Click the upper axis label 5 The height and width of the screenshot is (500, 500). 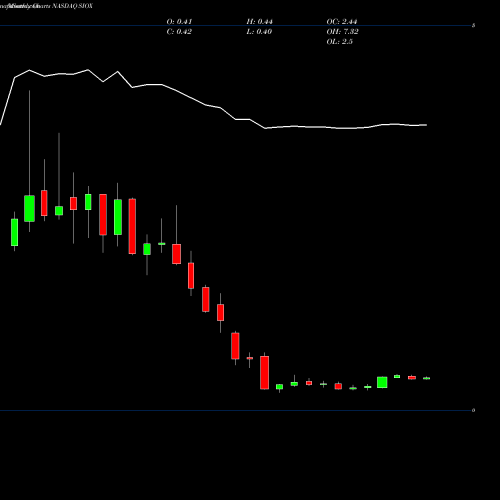click(x=473, y=25)
